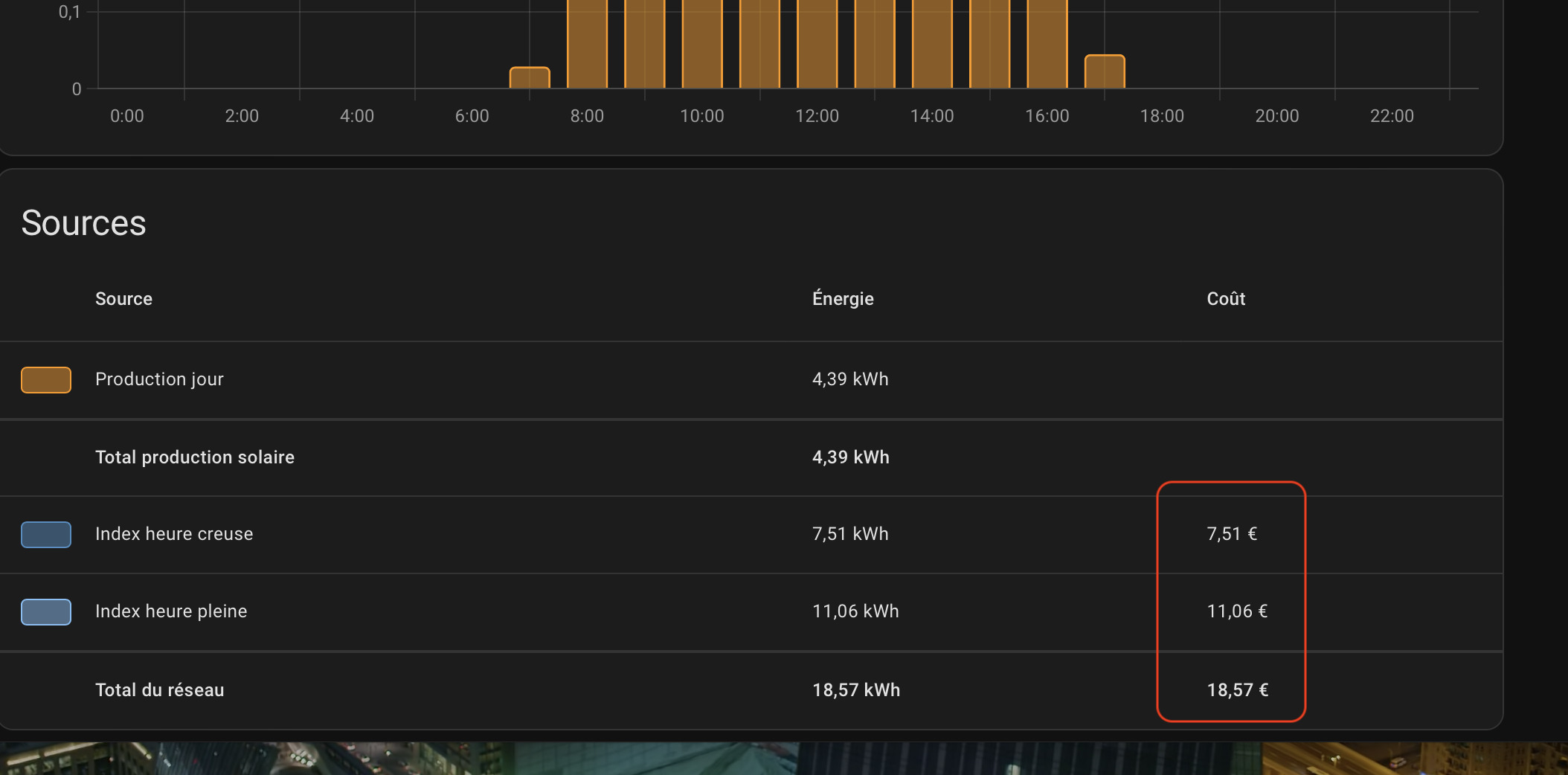Select the Index heure creuse source label
The height and width of the screenshot is (775, 1568).
(174, 534)
